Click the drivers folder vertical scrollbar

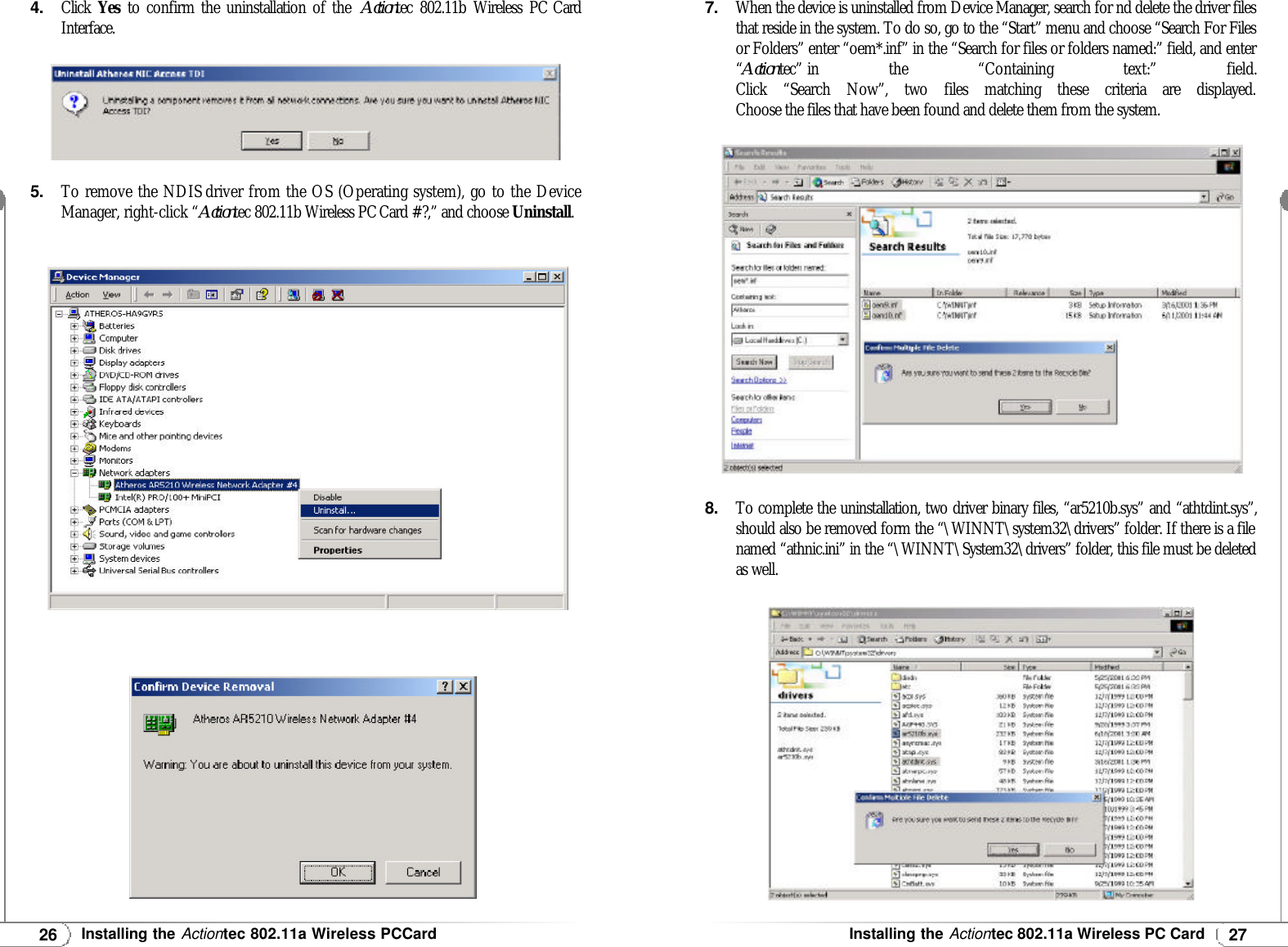click(1188, 777)
